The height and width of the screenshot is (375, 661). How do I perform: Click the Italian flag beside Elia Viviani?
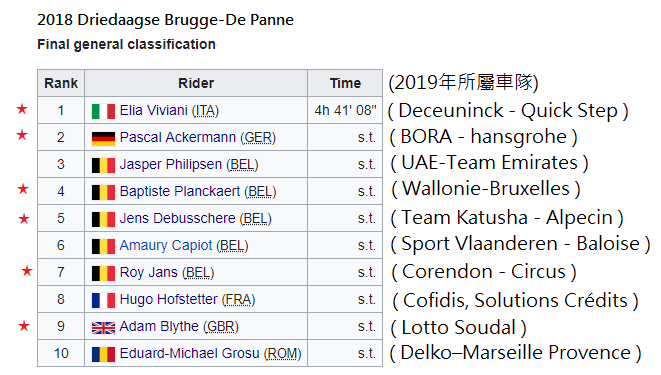click(103, 111)
